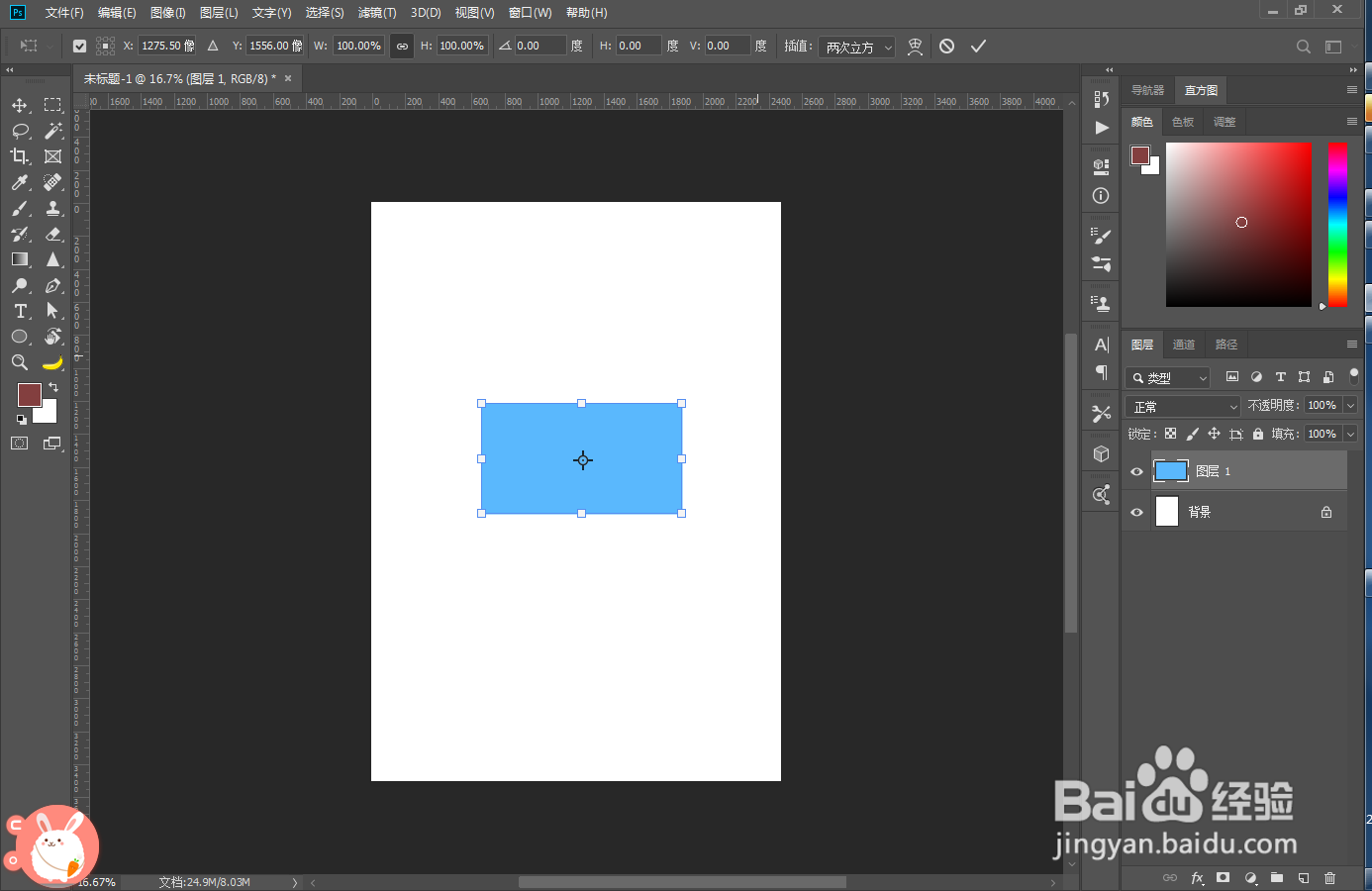Toggle lock transparent pixels
Image resolution: width=1372 pixels, height=891 pixels.
pos(1170,434)
